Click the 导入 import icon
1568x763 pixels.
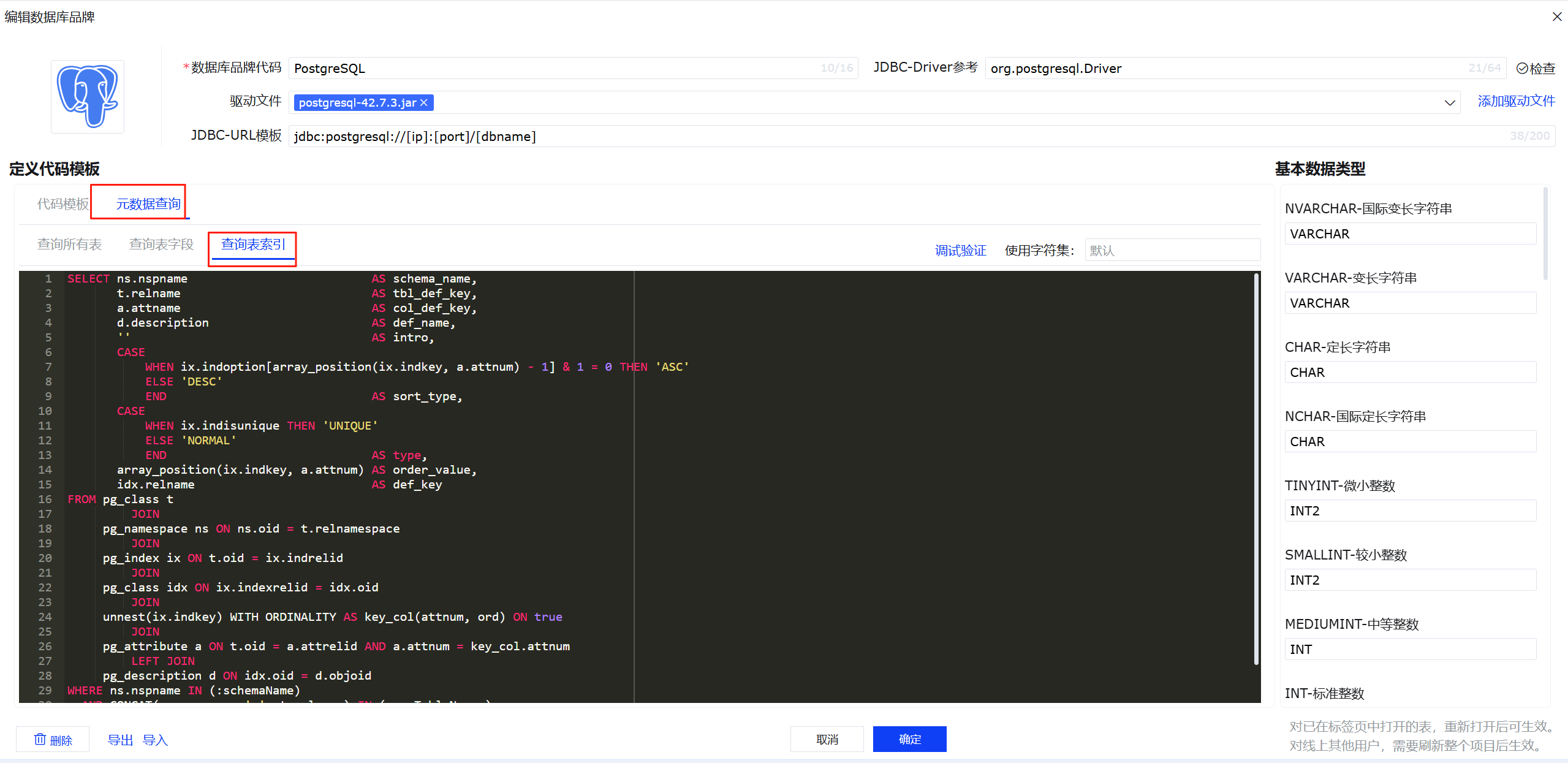point(155,739)
